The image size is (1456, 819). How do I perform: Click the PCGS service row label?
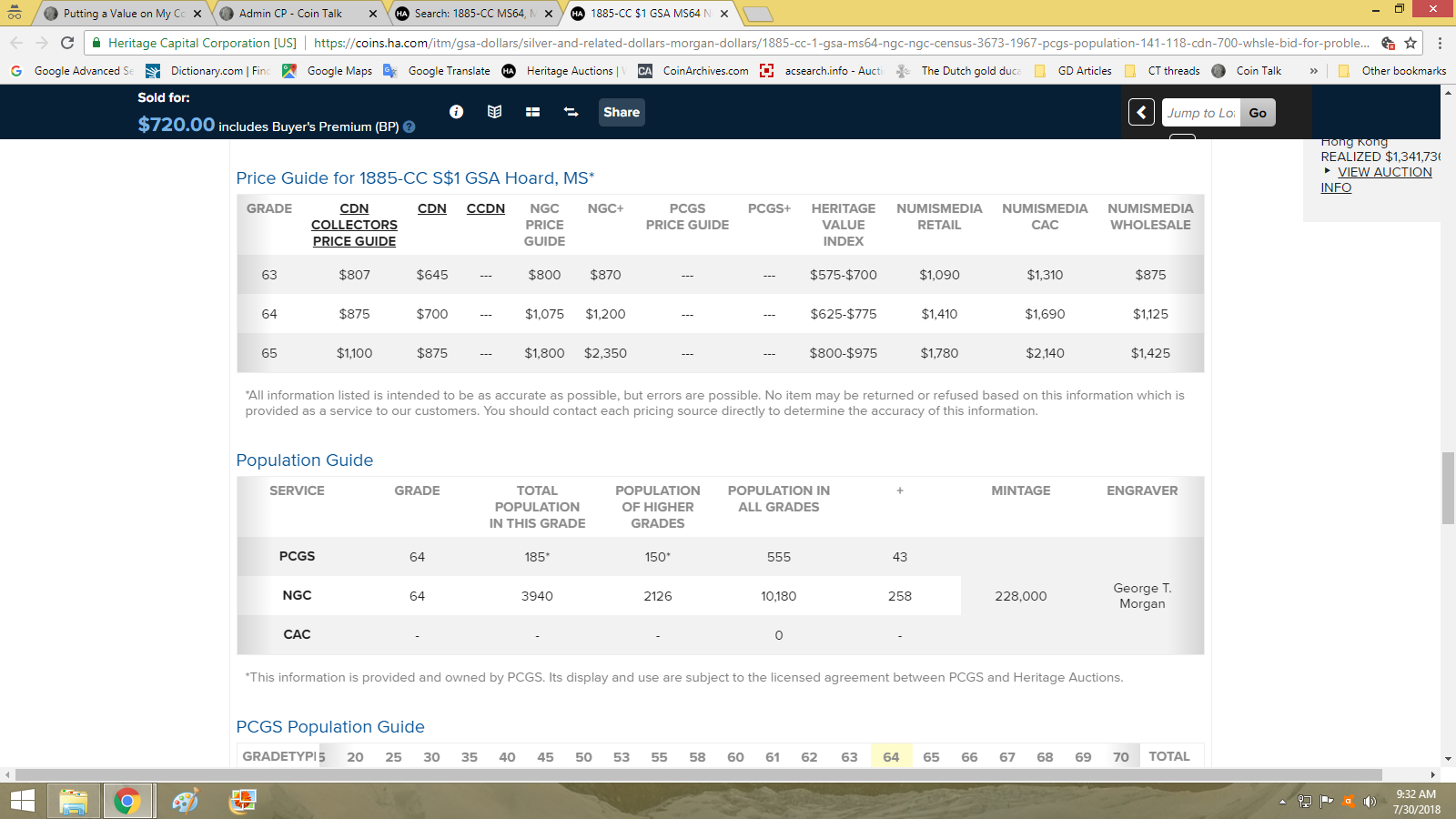point(297,556)
